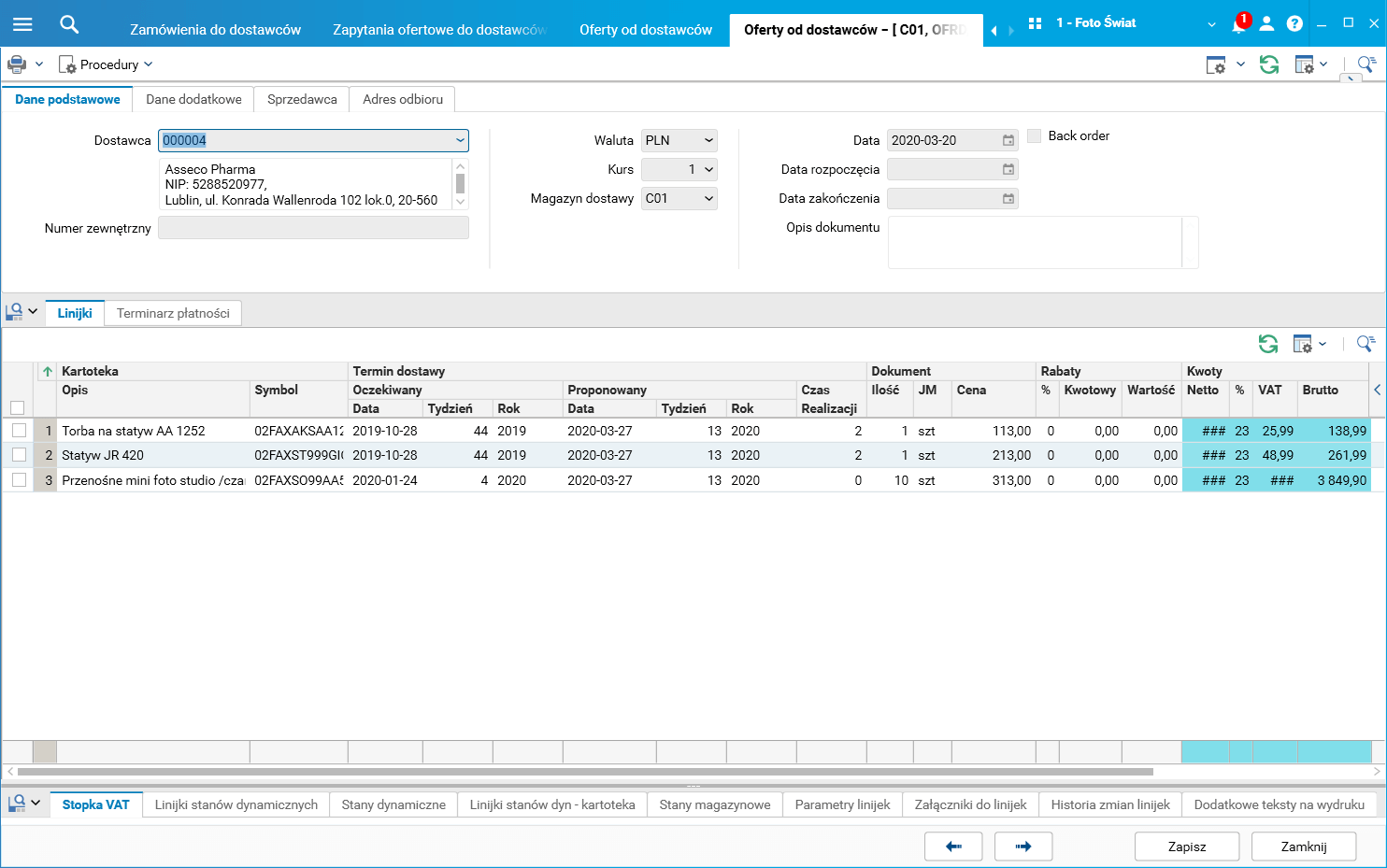Open the hamburger main menu

click(x=22, y=24)
